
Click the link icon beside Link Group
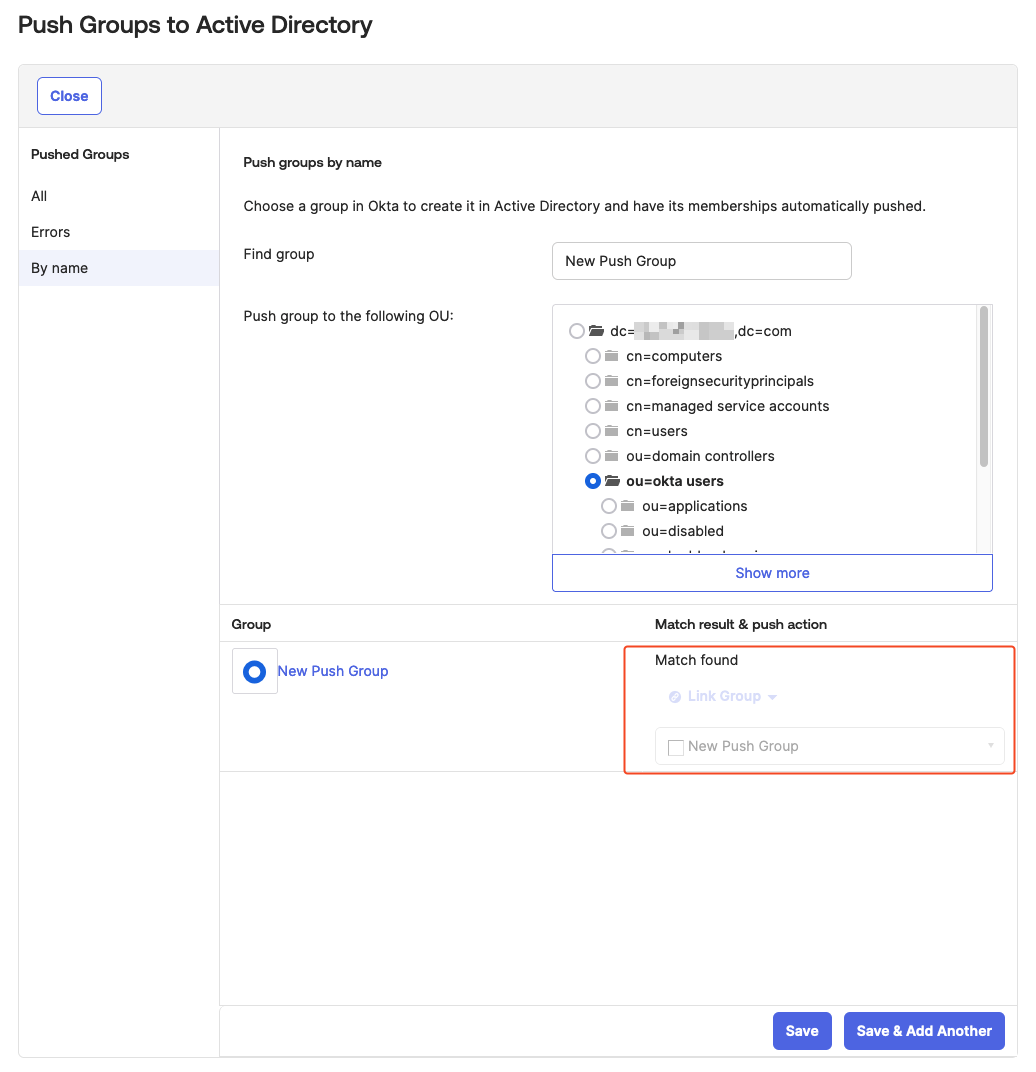click(x=675, y=697)
